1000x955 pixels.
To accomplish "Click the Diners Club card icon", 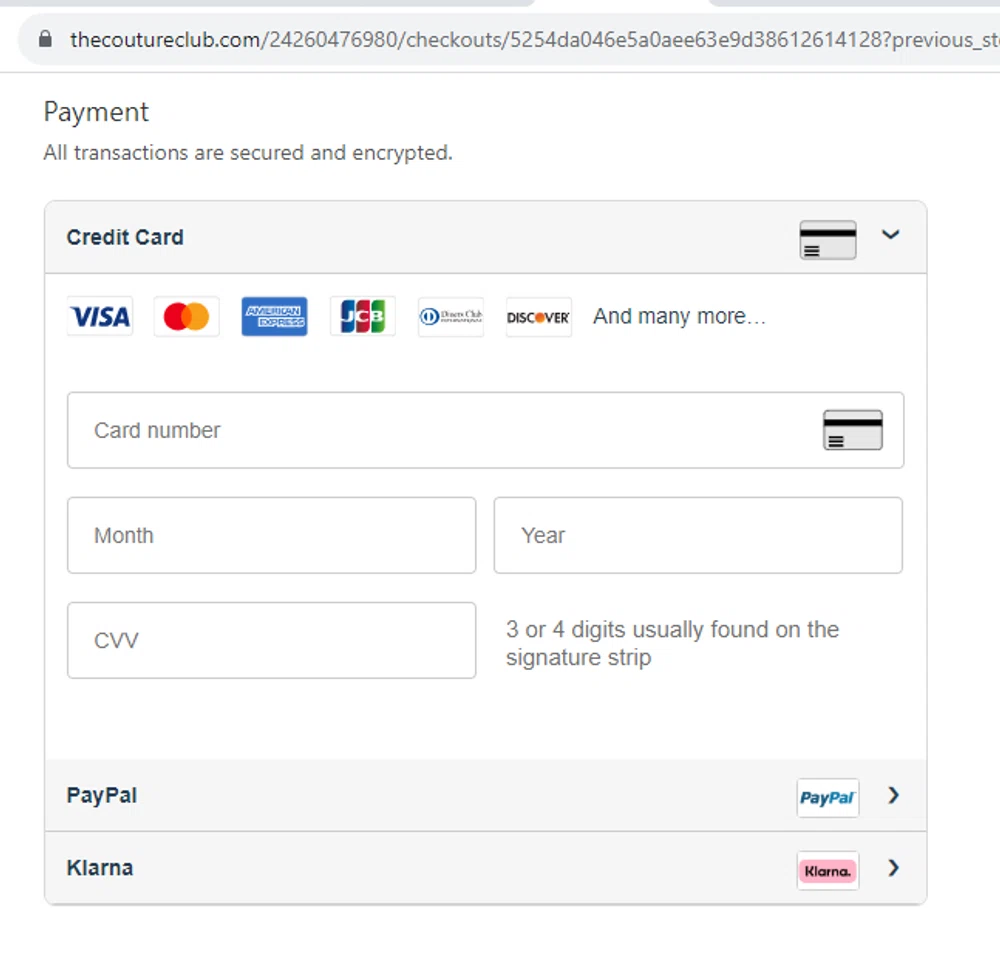I will (x=450, y=316).
